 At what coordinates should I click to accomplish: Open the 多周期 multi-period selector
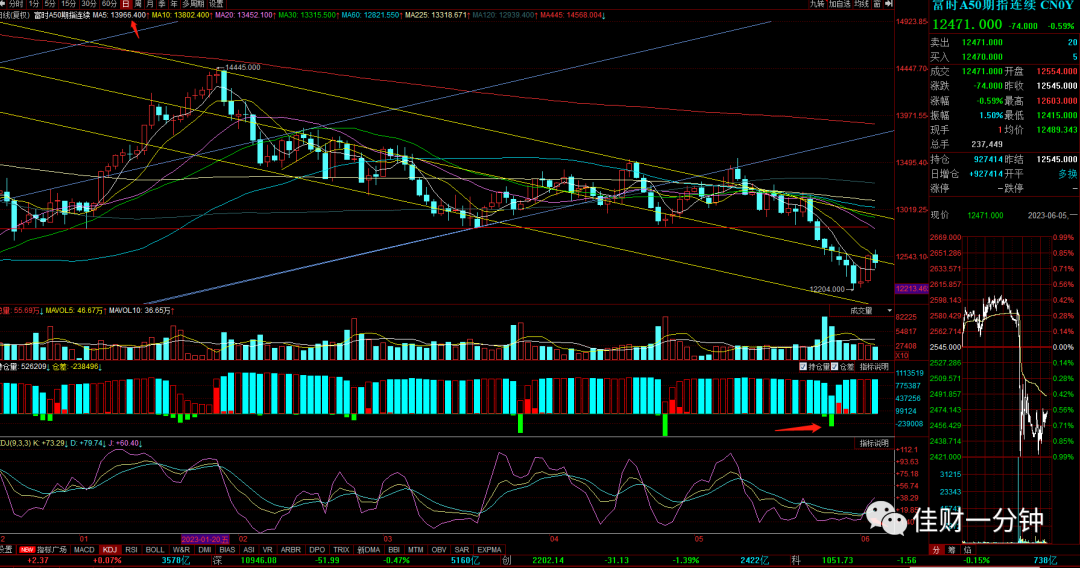coord(194,4)
